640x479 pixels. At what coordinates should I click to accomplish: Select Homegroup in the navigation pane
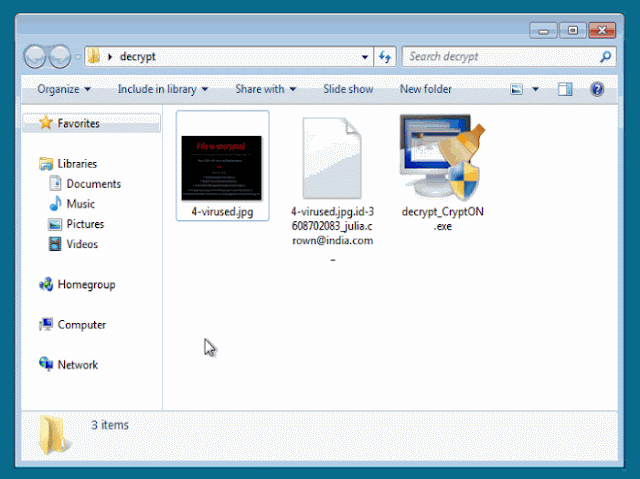[x=86, y=284]
